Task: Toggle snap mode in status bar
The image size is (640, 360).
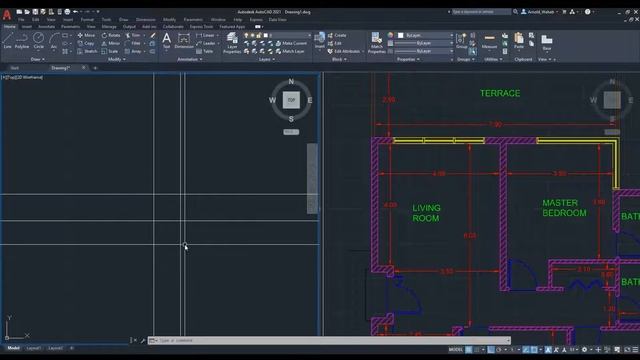Action: pyautogui.click(x=476, y=350)
